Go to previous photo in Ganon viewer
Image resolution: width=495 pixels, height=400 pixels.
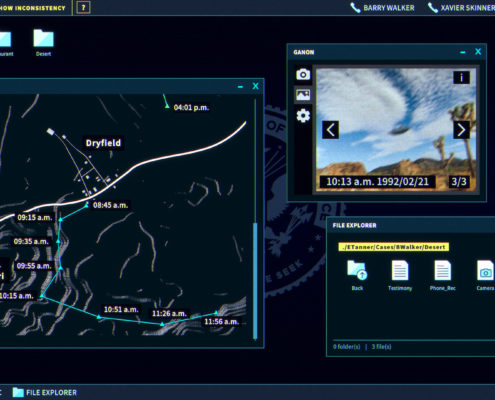330,130
